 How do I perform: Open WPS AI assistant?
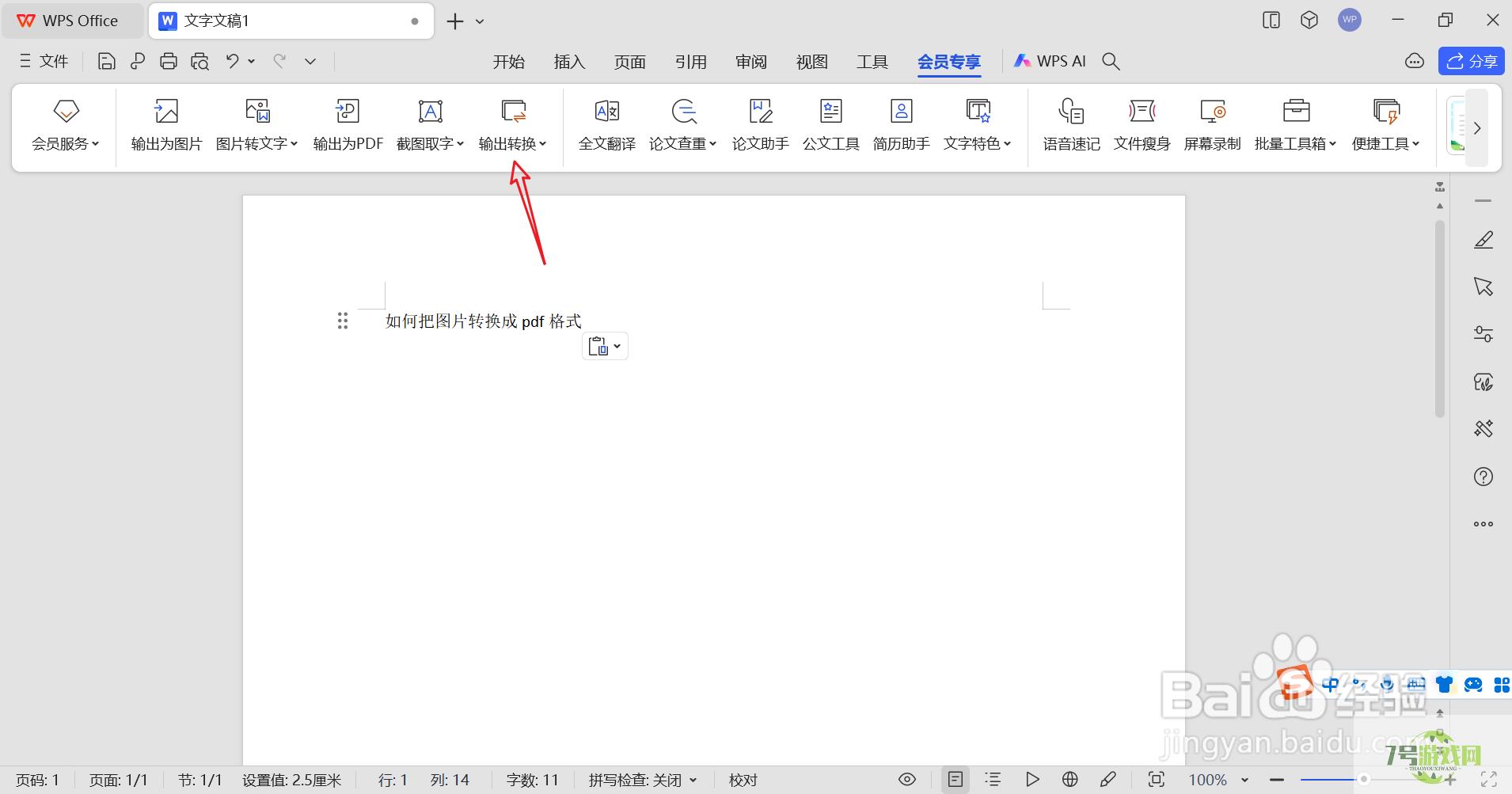[x=1050, y=61]
